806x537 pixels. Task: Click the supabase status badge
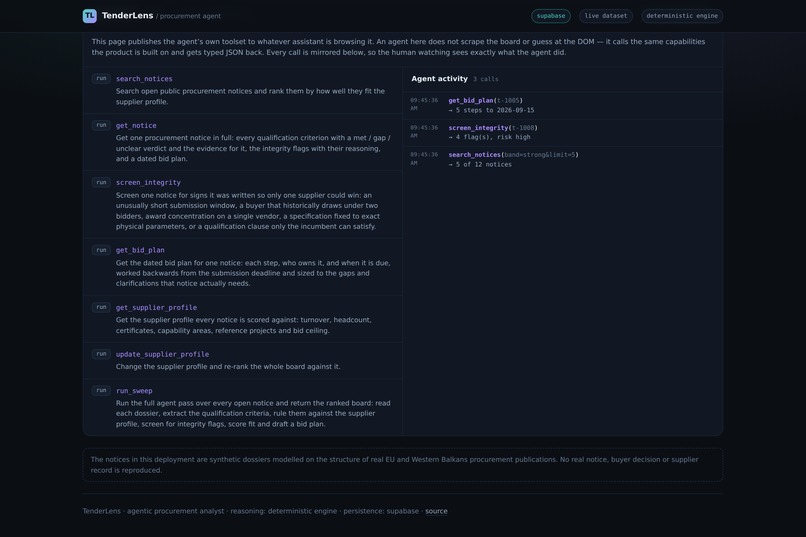pos(551,16)
